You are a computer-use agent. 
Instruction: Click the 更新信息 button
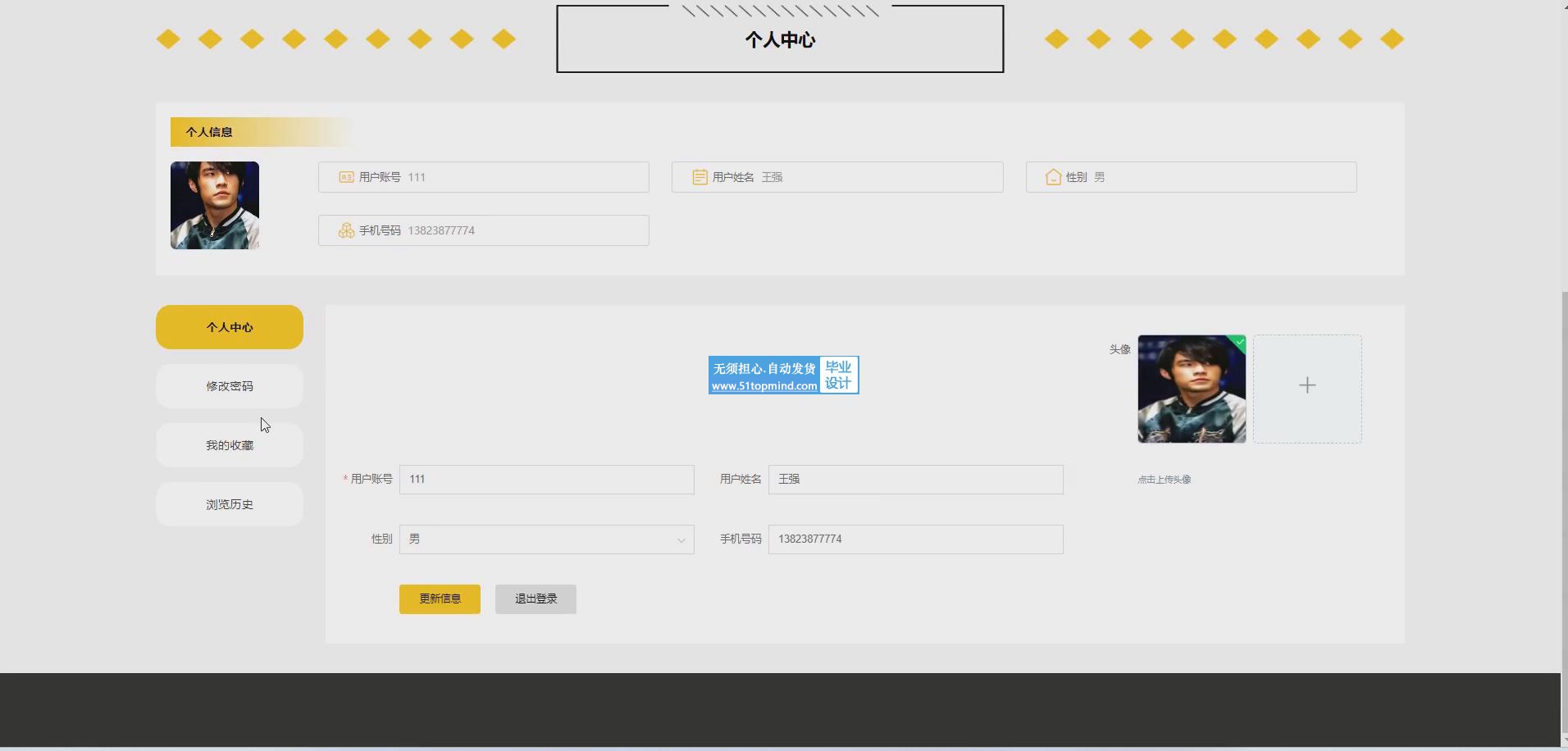[440, 599]
